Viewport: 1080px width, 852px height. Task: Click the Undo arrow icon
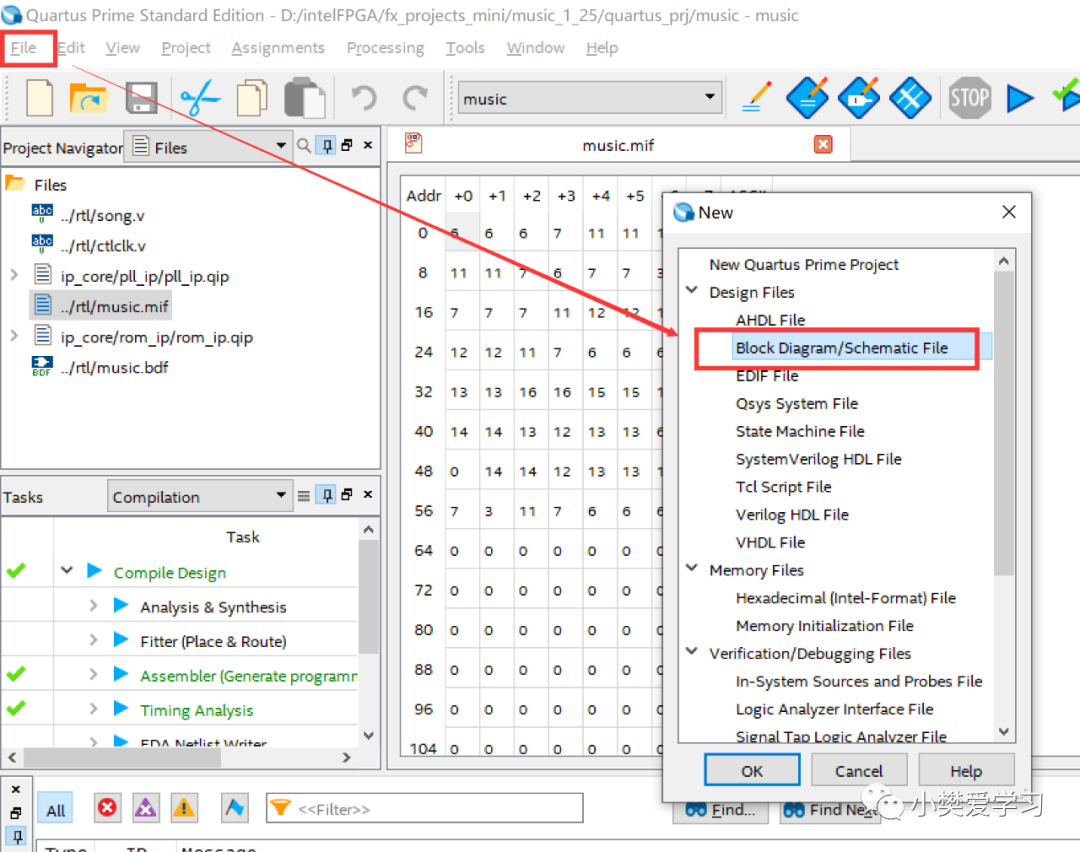364,98
